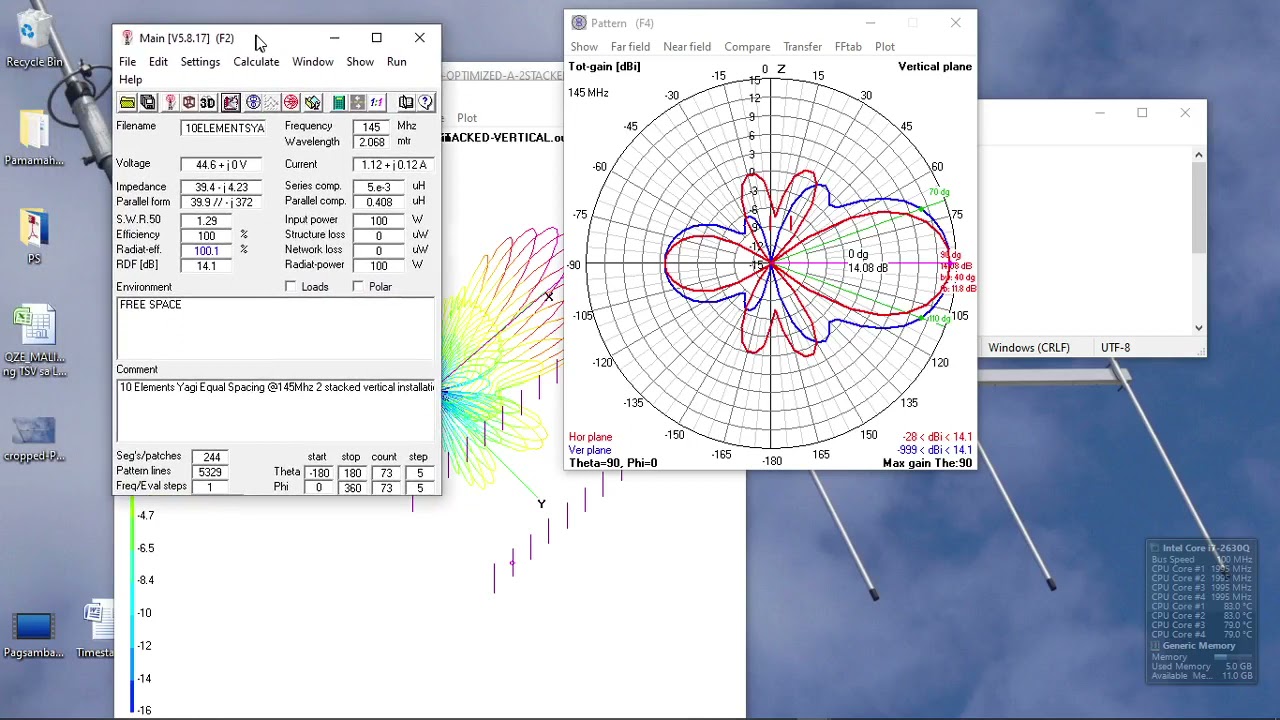Viewport: 1280px width, 720px height.
Task: Click scroll-down arrow in background editor window
Action: (x=1198, y=327)
